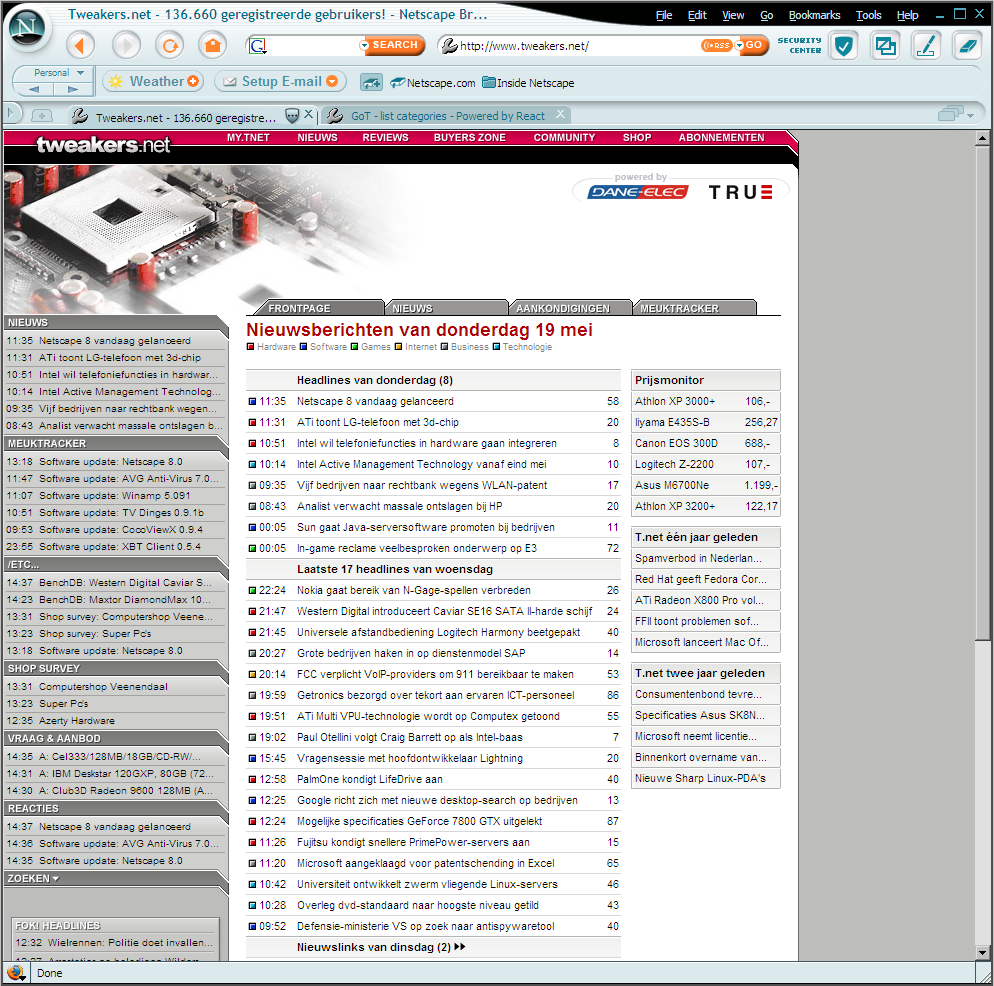Open the Setup E-mail dropdown arrow

(332, 81)
